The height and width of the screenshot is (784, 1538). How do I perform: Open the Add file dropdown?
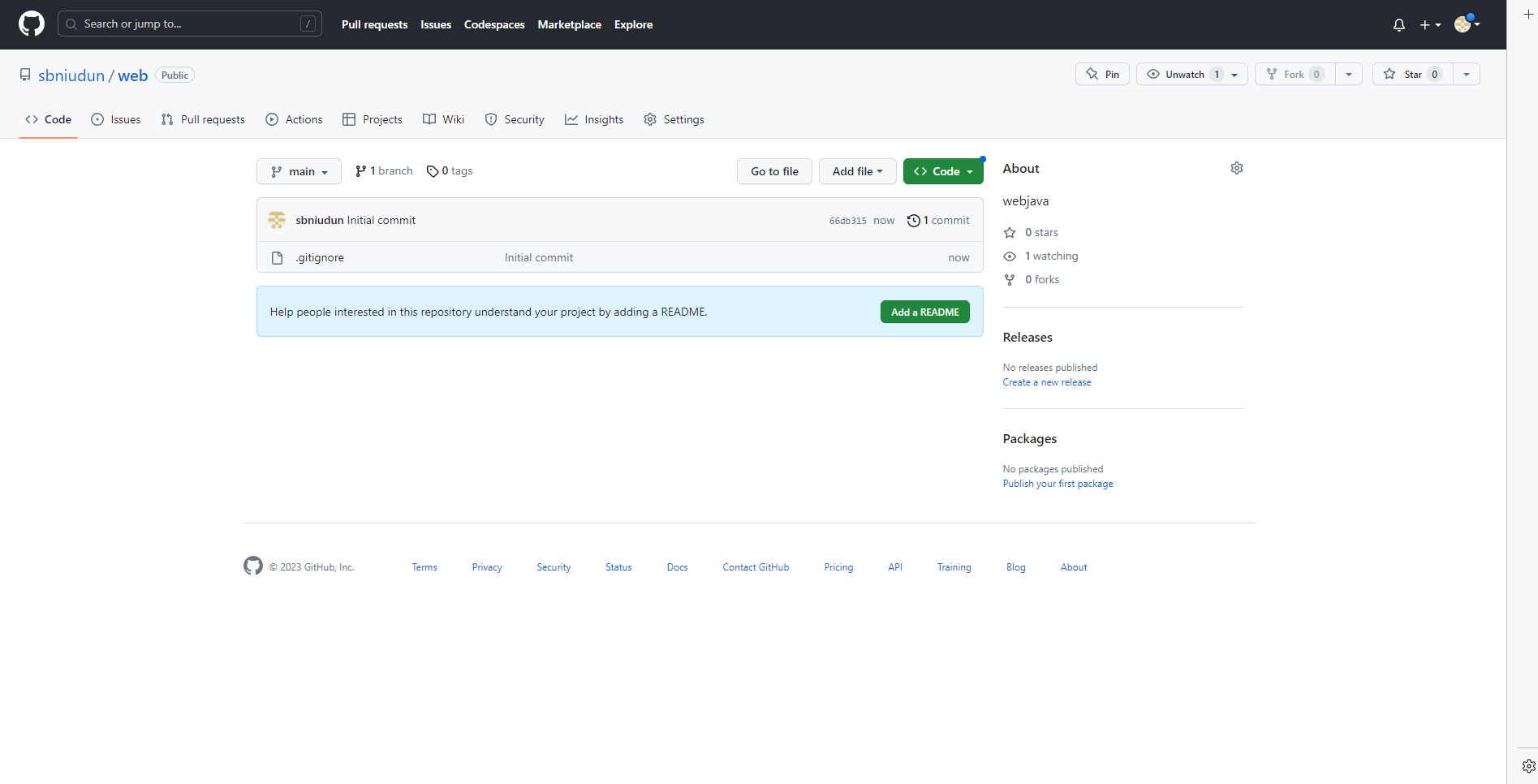(x=857, y=171)
